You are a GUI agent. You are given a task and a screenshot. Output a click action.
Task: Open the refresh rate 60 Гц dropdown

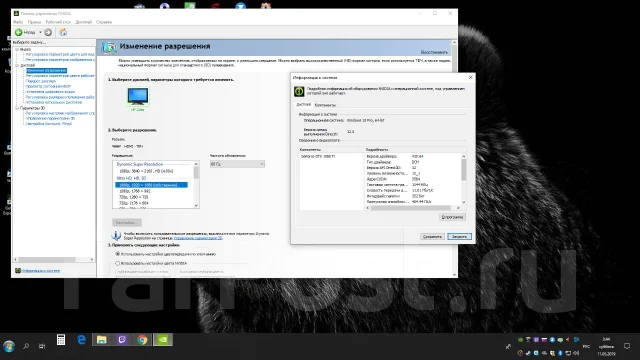[x=237, y=164]
